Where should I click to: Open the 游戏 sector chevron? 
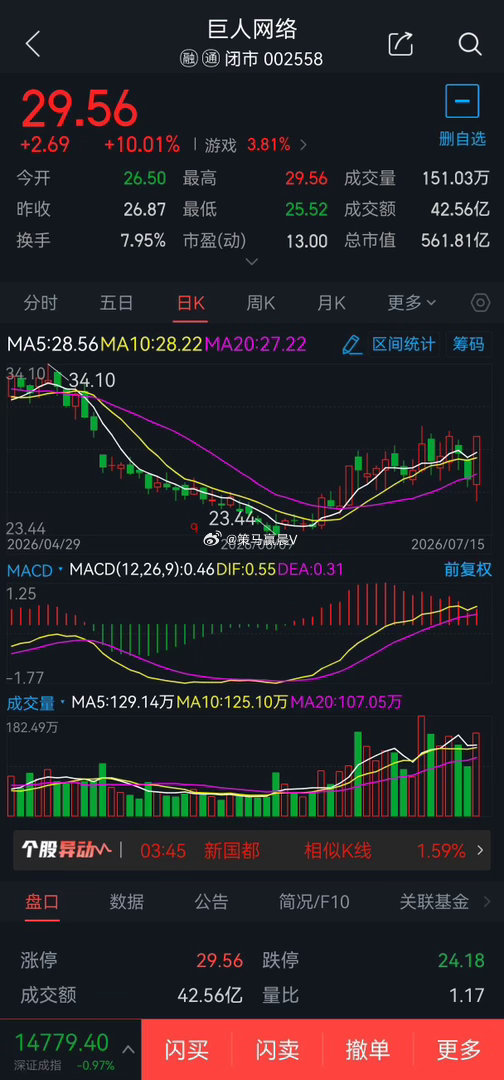click(x=304, y=145)
